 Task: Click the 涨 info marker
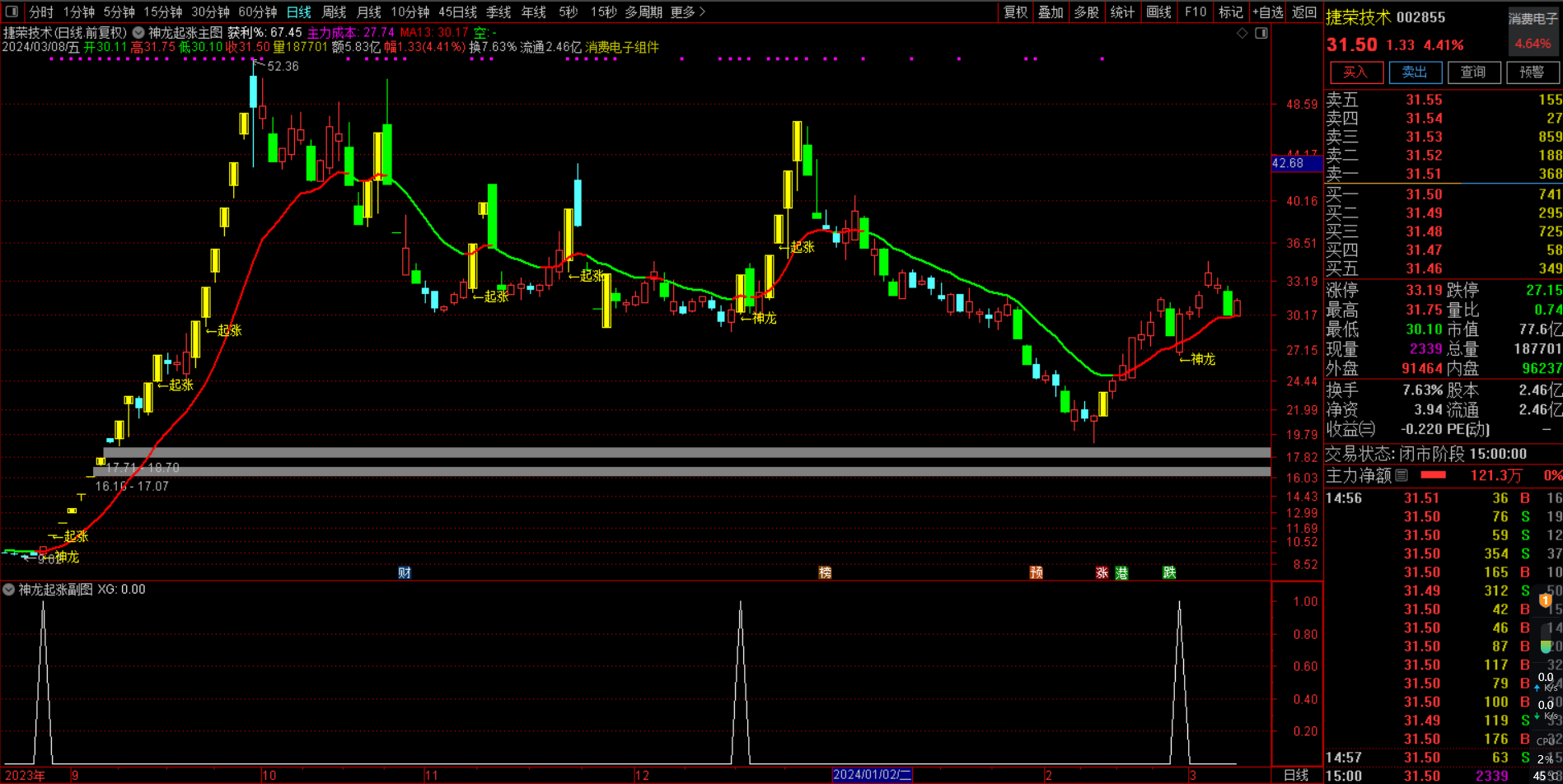pyautogui.click(x=1102, y=572)
